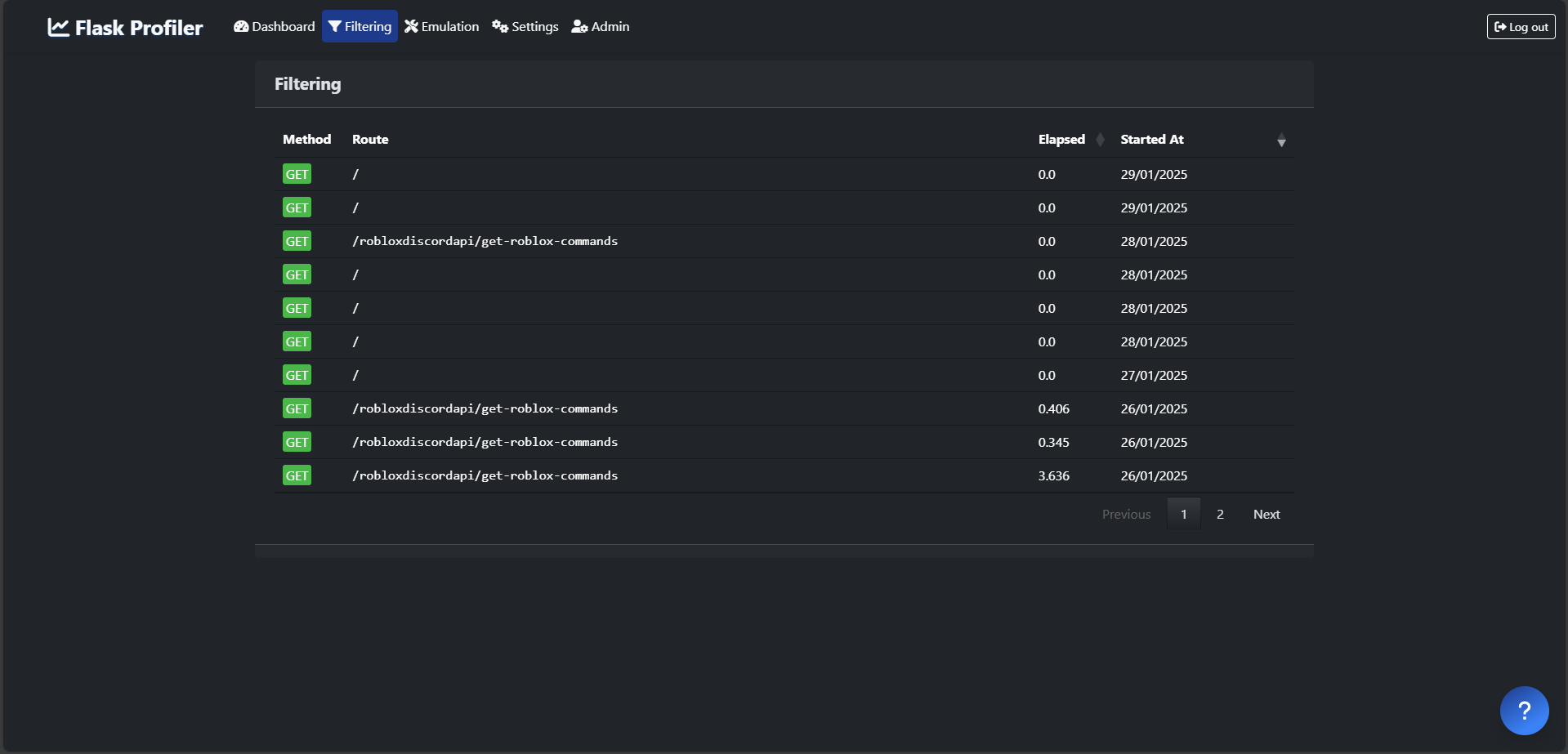Go to page 2 of results
This screenshot has width=1568, height=754.
[x=1220, y=514]
